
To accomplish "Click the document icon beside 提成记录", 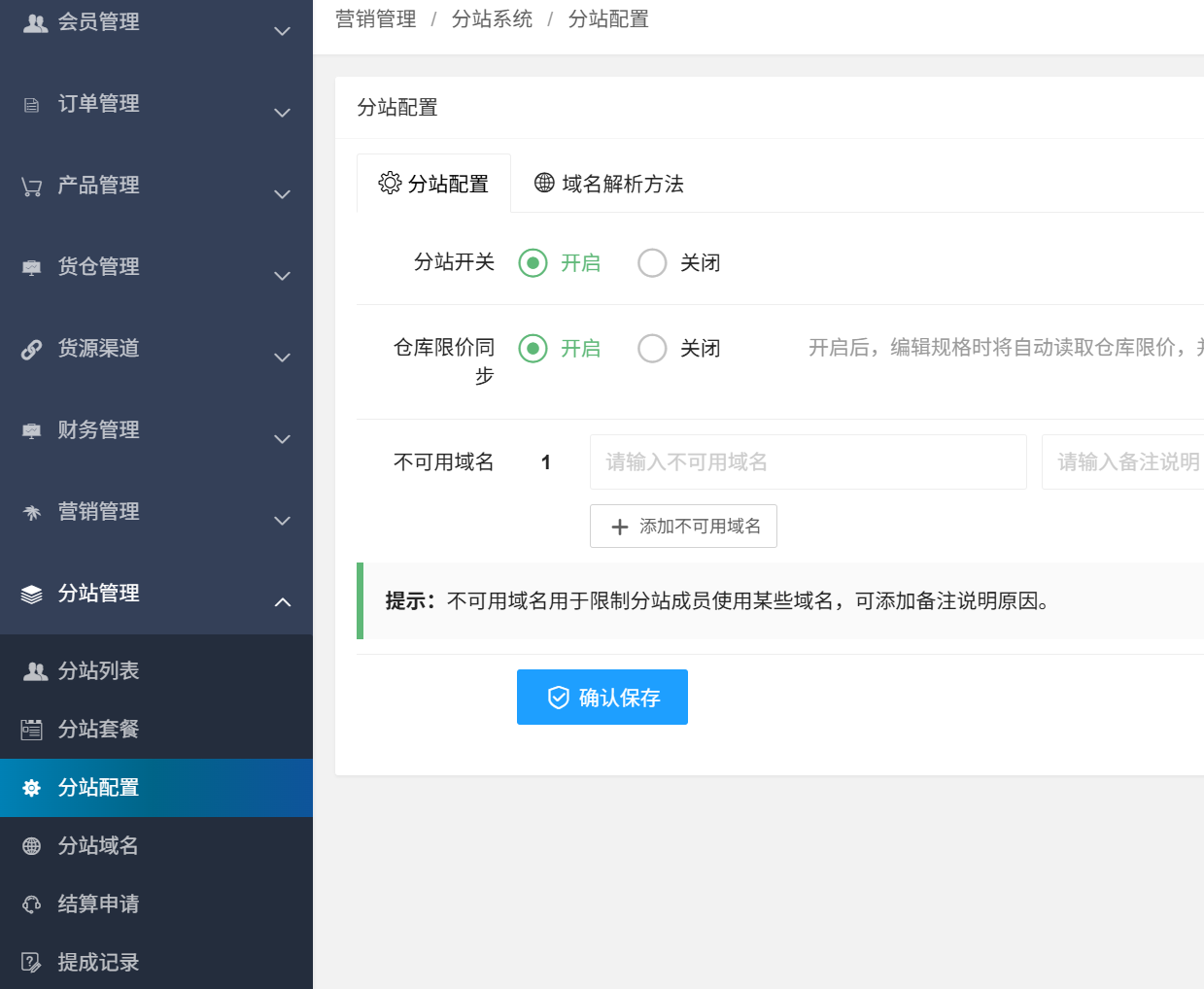I will 32,963.
